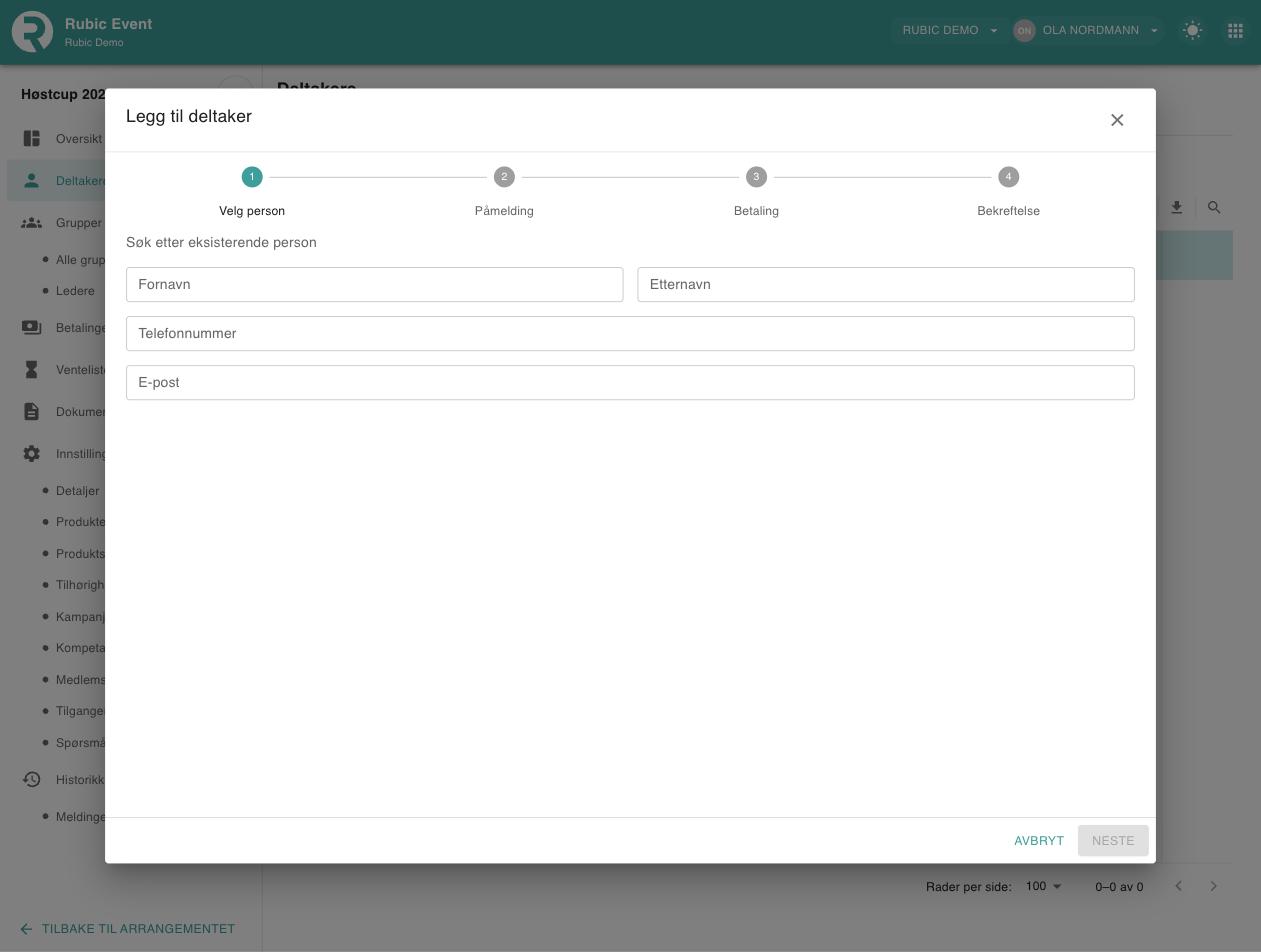
Task: Select step 3 Betaling
Action: click(756, 191)
